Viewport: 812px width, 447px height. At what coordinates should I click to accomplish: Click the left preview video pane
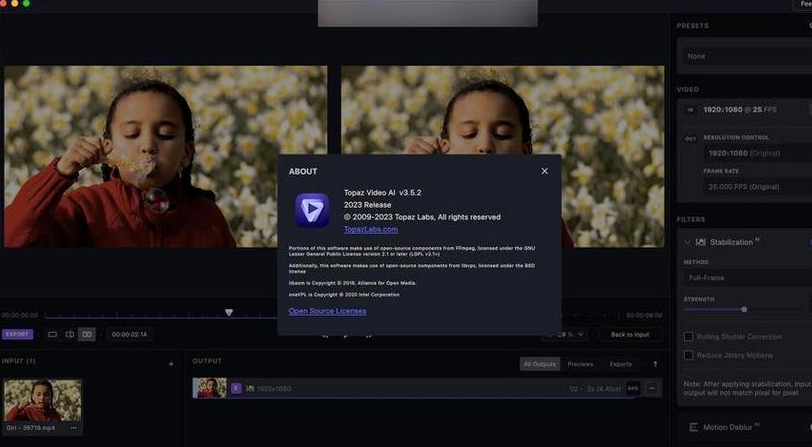pyautogui.click(x=166, y=156)
